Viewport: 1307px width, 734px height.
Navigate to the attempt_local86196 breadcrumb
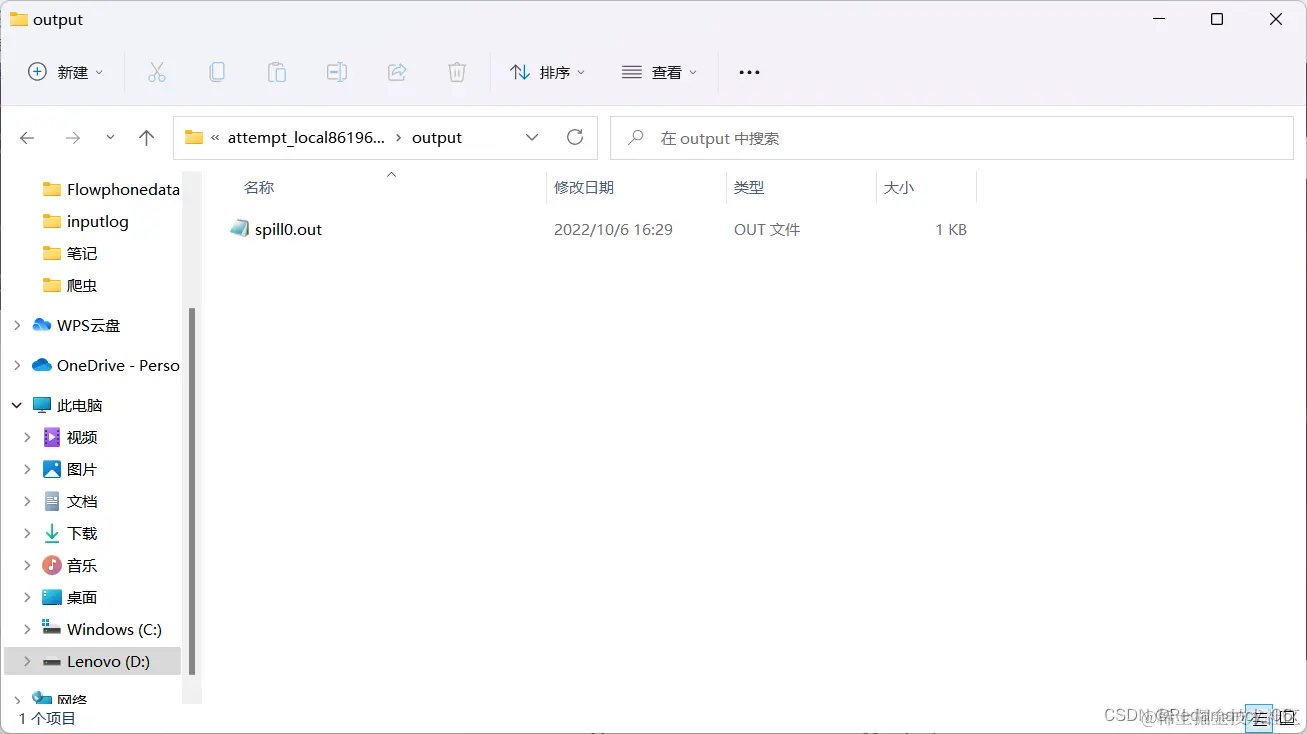[306, 137]
